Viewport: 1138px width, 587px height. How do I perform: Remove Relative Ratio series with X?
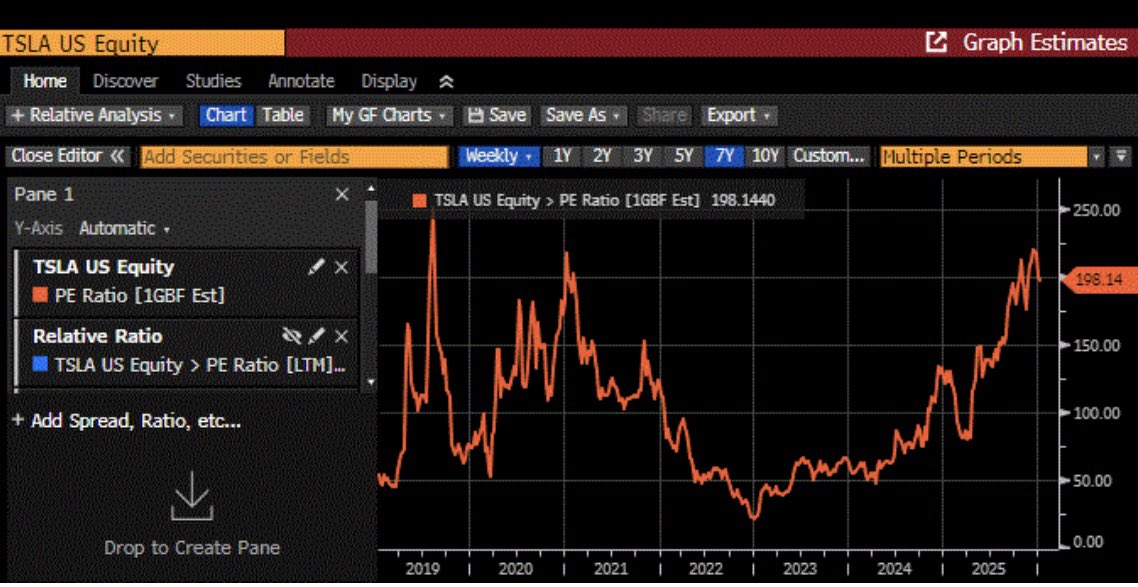[341, 336]
